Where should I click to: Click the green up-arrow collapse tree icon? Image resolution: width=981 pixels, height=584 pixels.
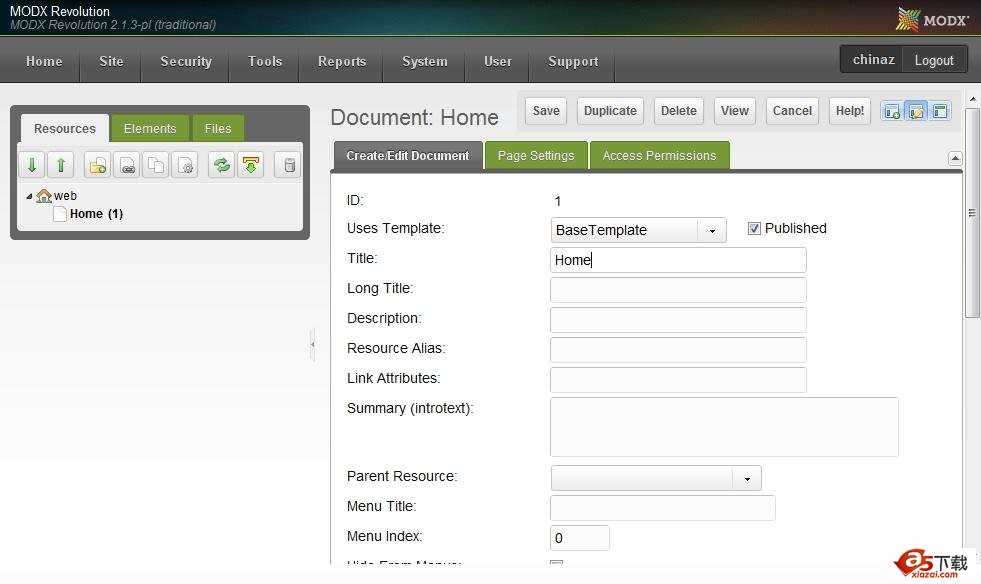tap(60, 165)
